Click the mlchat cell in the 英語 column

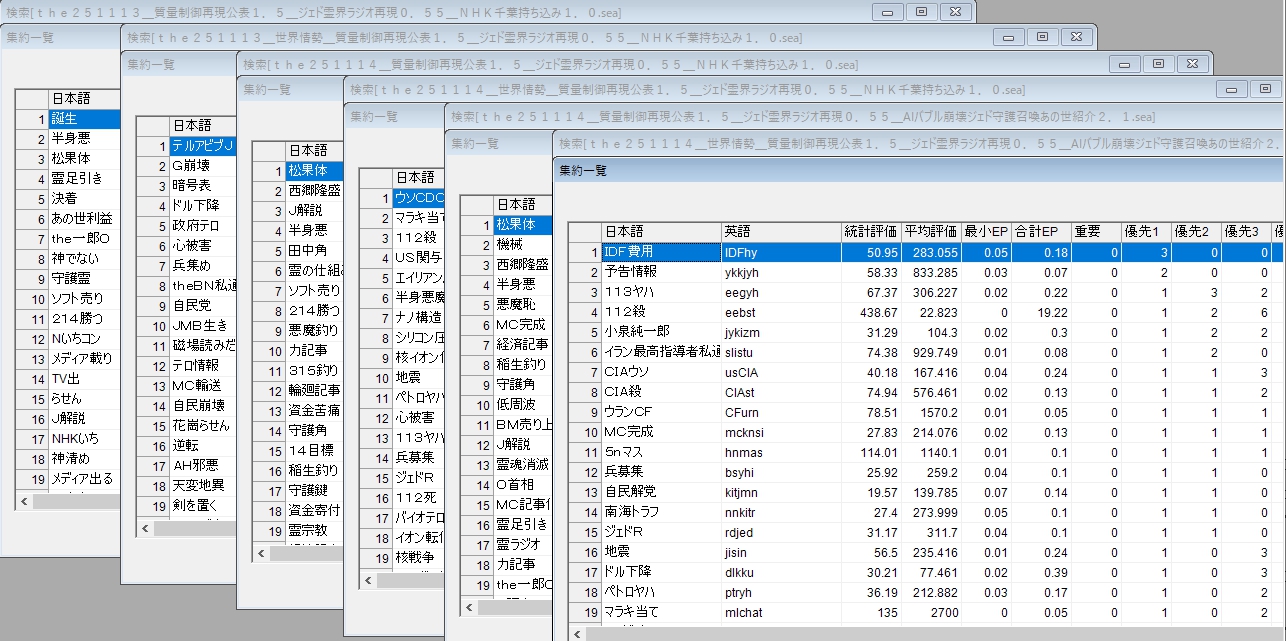pyautogui.click(x=778, y=612)
